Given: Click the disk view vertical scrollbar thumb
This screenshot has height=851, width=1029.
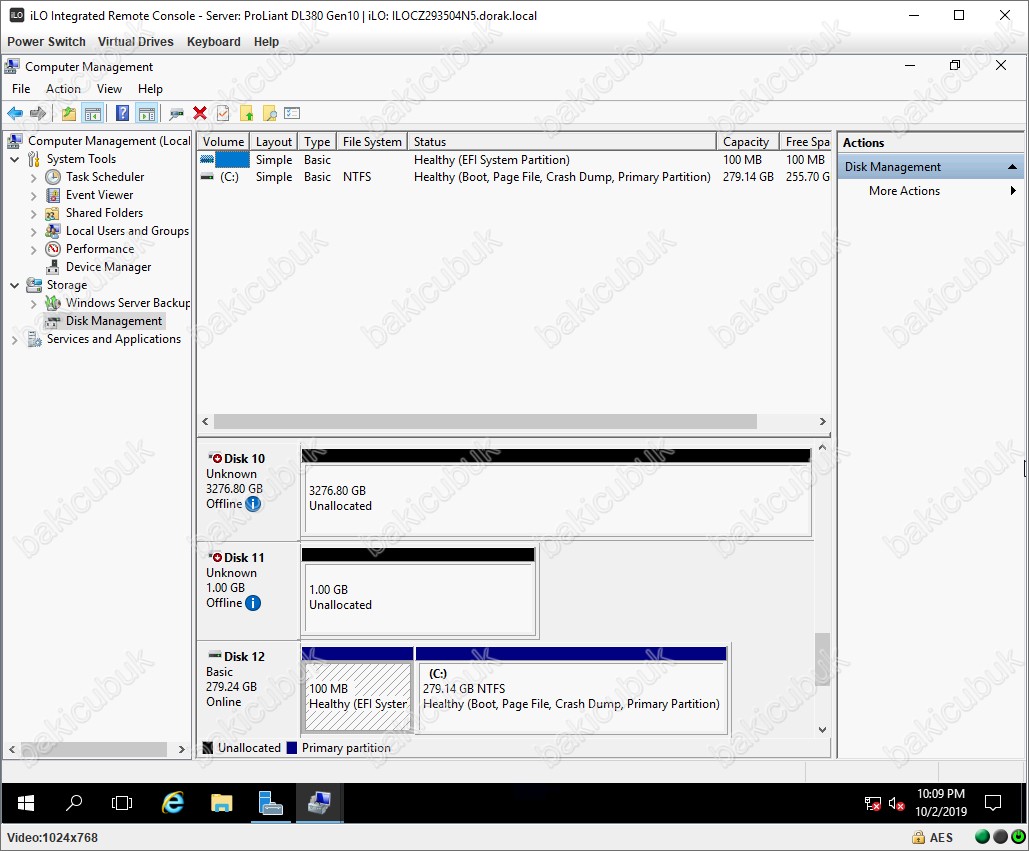Looking at the screenshot, I should tap(822, 659).
